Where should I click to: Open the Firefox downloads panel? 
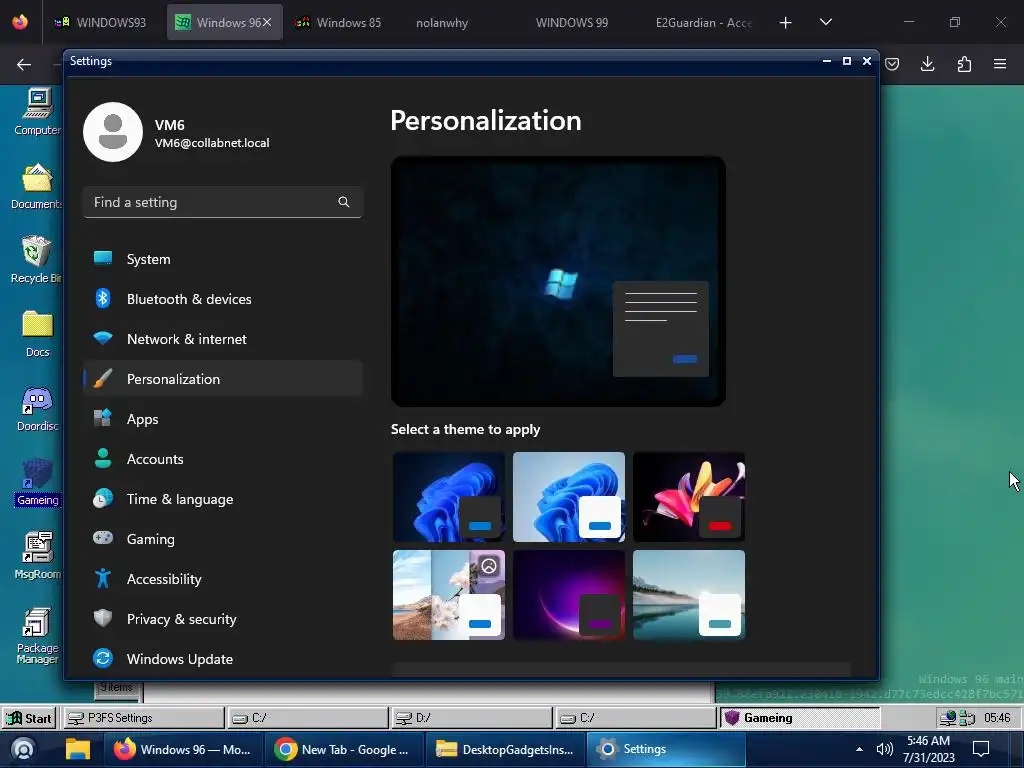tap(927, 64)
